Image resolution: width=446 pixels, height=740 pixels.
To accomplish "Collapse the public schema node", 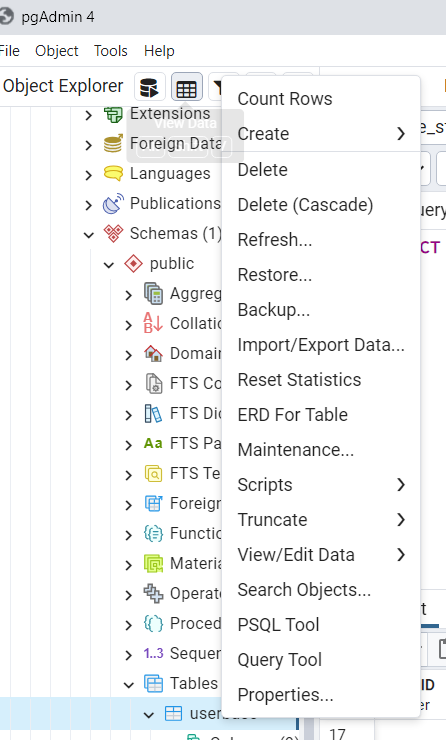I will pos(109,264).
